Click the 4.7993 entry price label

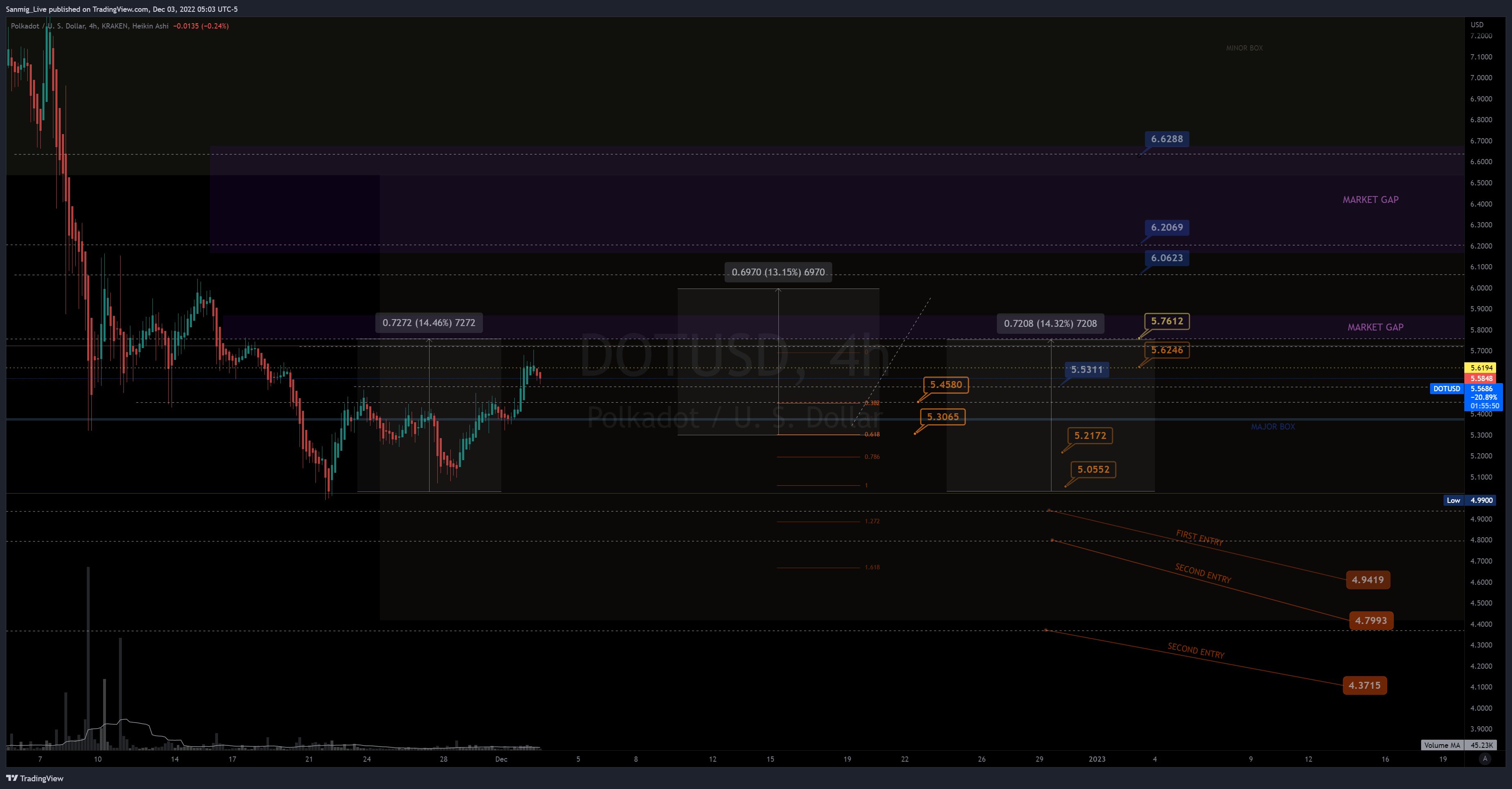click(1371, 621)
